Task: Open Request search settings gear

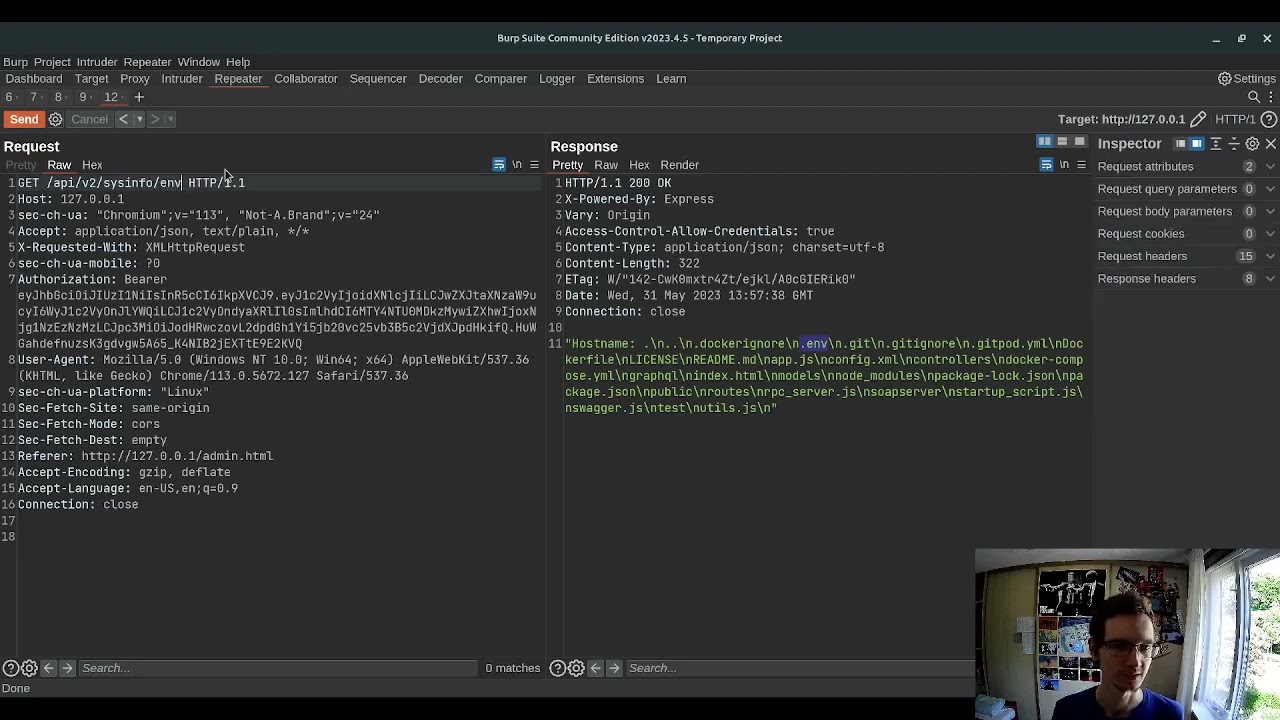Action: pyautogui.click(x=29, y=668)
